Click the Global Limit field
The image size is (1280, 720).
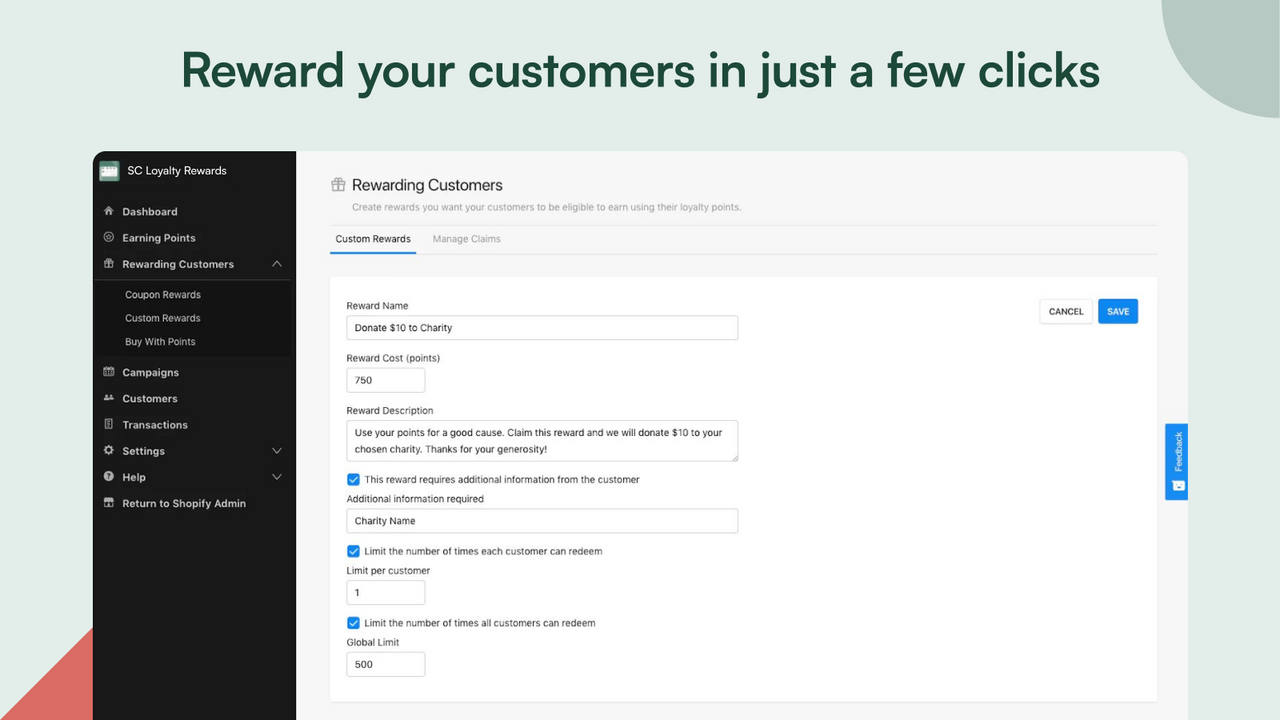pos(386,664)
